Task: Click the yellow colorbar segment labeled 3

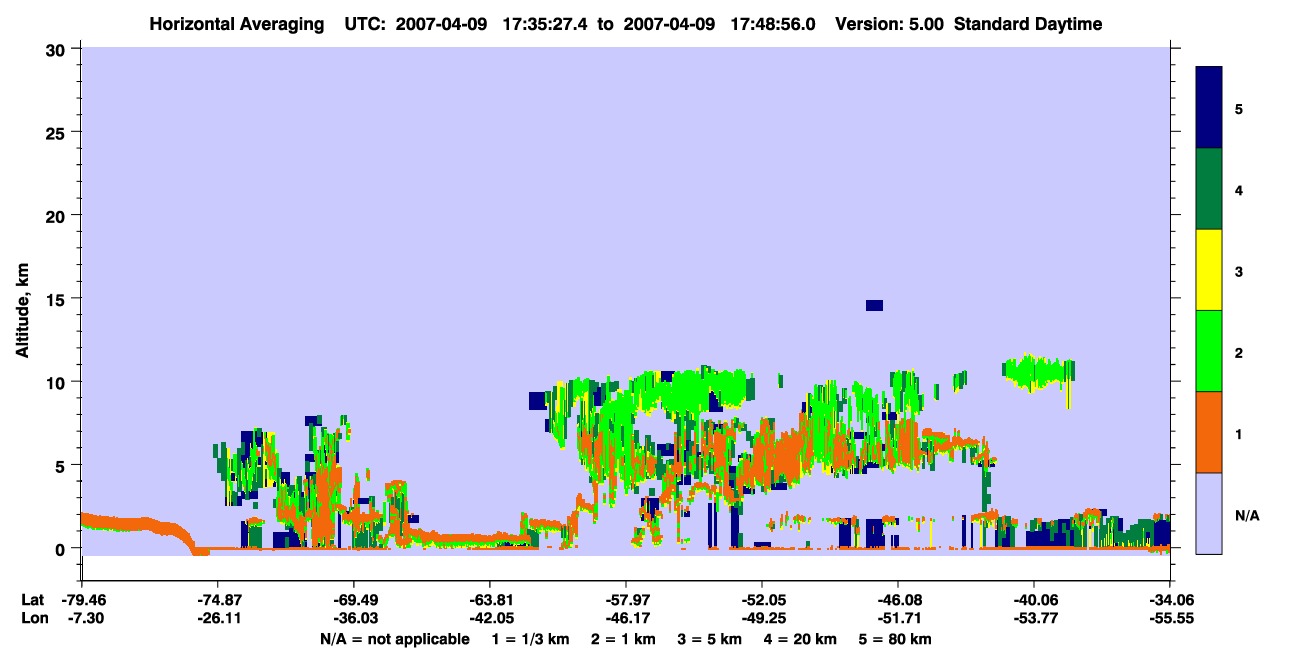Action: pyautogui.click(x=1209, y=270)
